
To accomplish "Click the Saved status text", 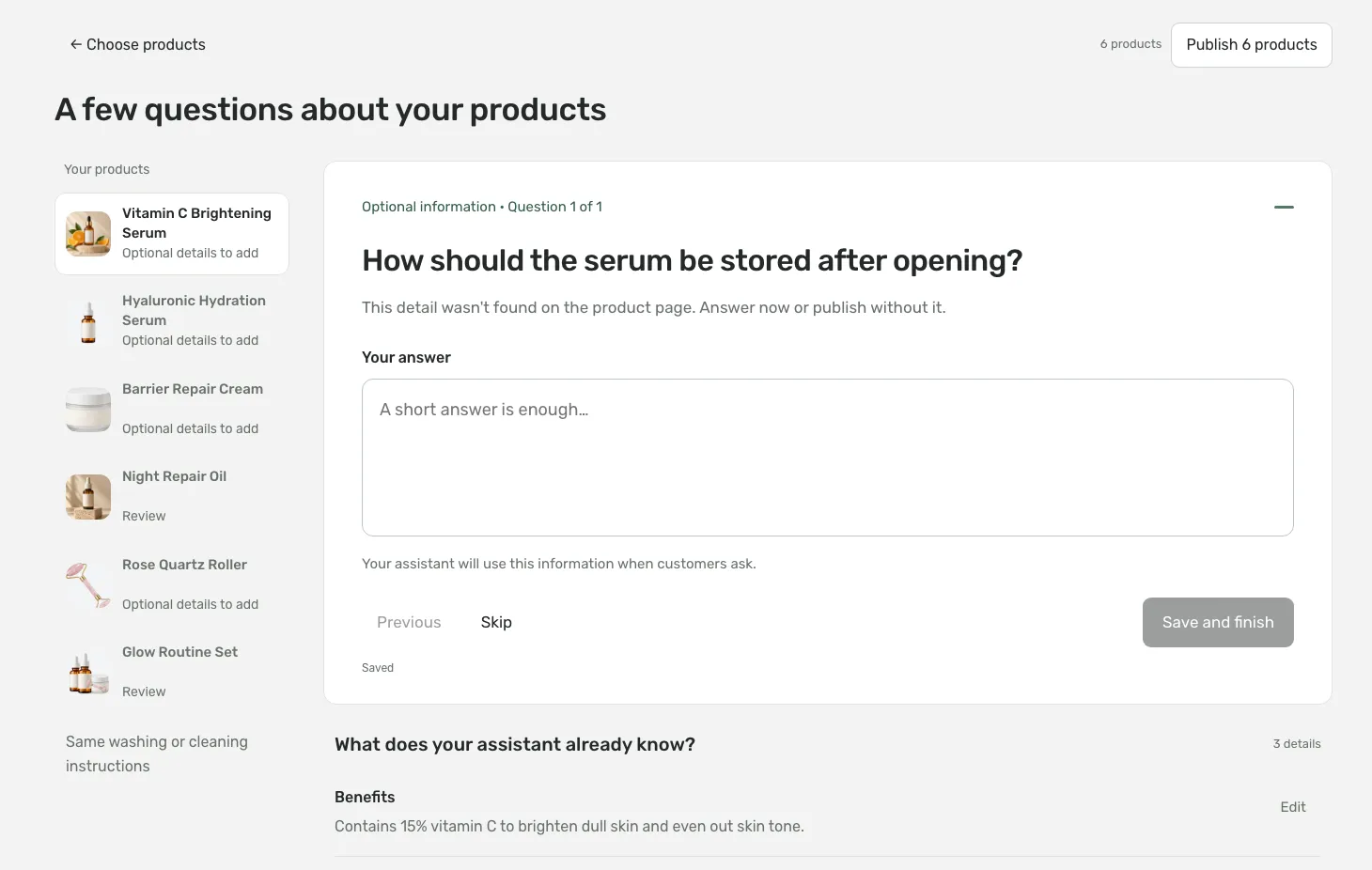I will tap(378, 668).
